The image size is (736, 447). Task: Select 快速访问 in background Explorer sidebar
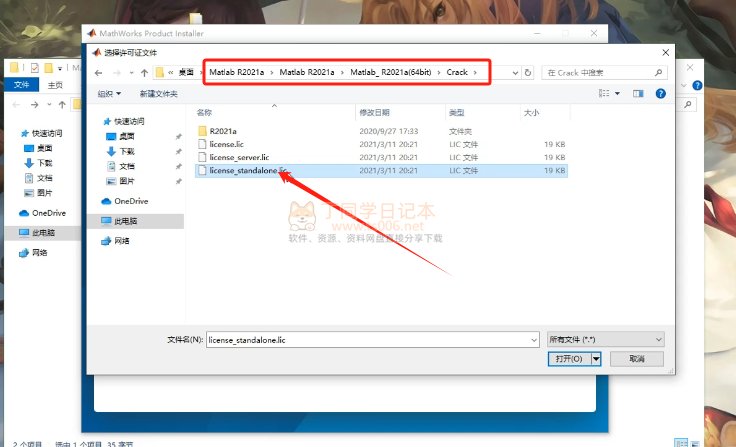pos(41,133)
